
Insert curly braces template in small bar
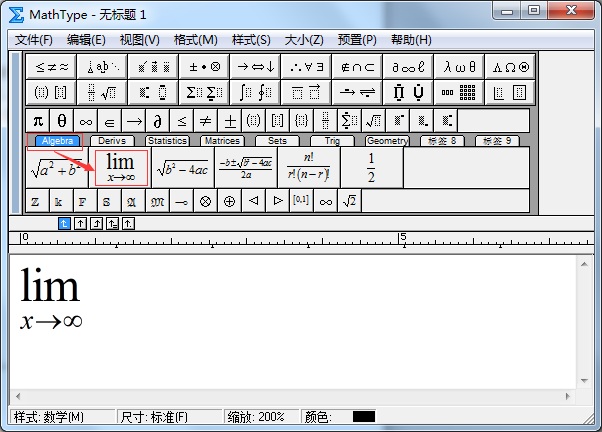click(301, 121)
